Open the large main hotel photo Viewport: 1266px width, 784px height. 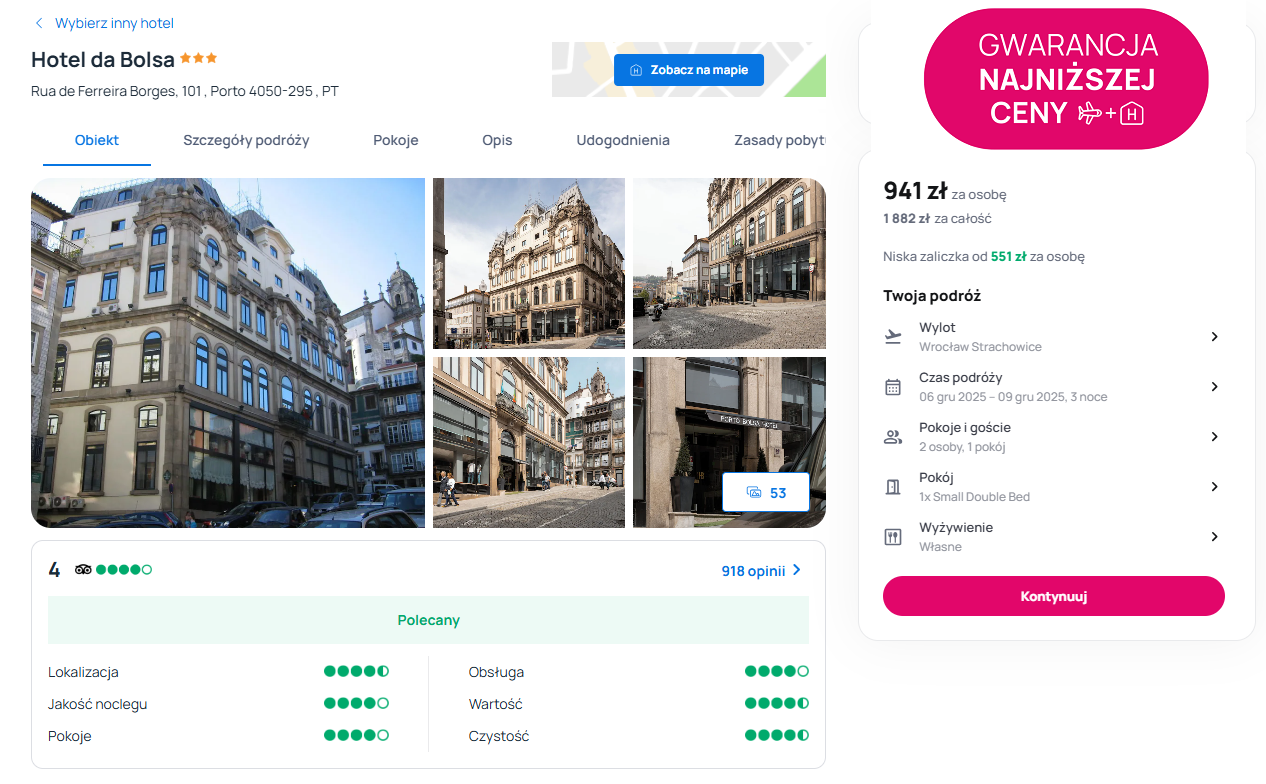tap(228, 352)
